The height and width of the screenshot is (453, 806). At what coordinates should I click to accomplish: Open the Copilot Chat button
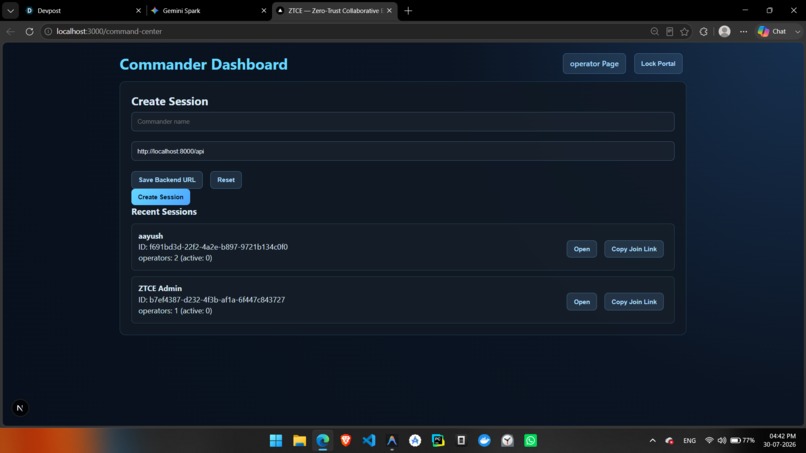773,31
